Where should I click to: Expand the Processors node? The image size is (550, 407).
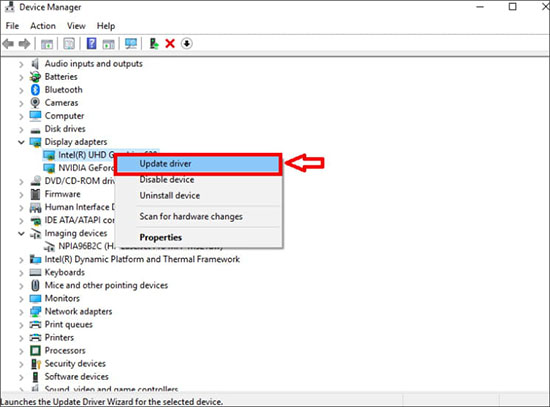21,351
